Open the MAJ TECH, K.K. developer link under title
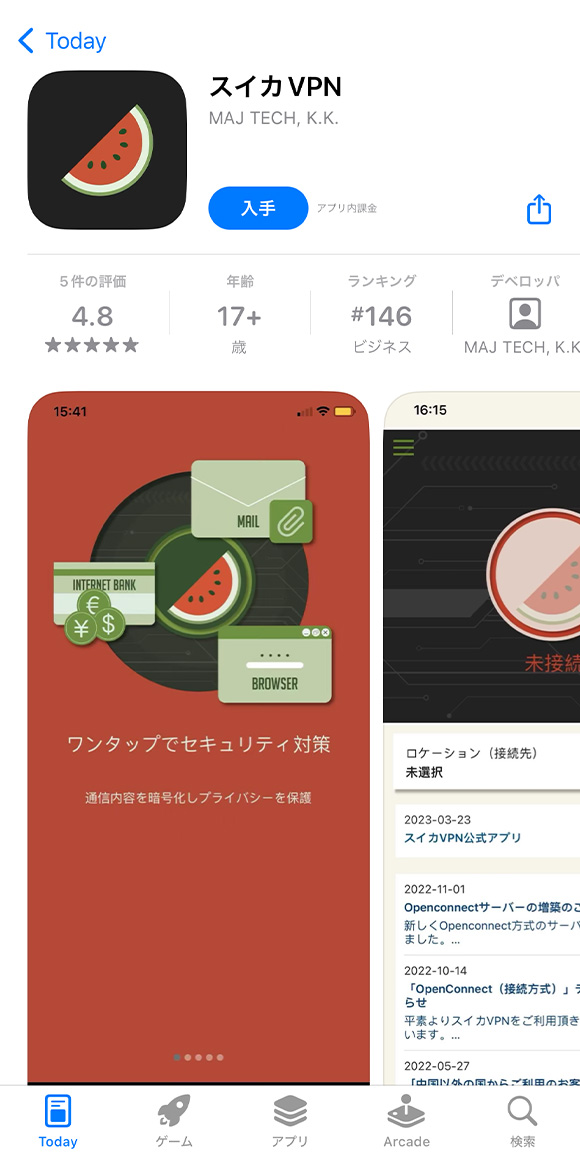 click(274, 118)
